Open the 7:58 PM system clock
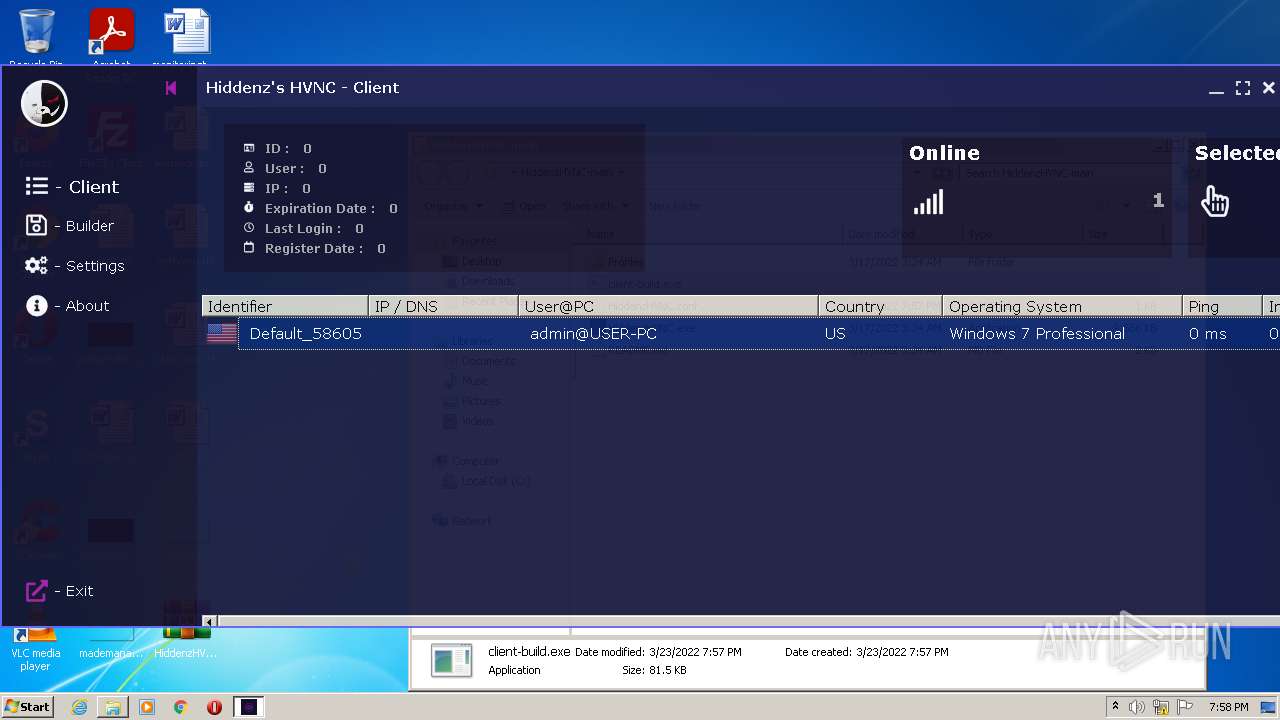 (1228, 707)
